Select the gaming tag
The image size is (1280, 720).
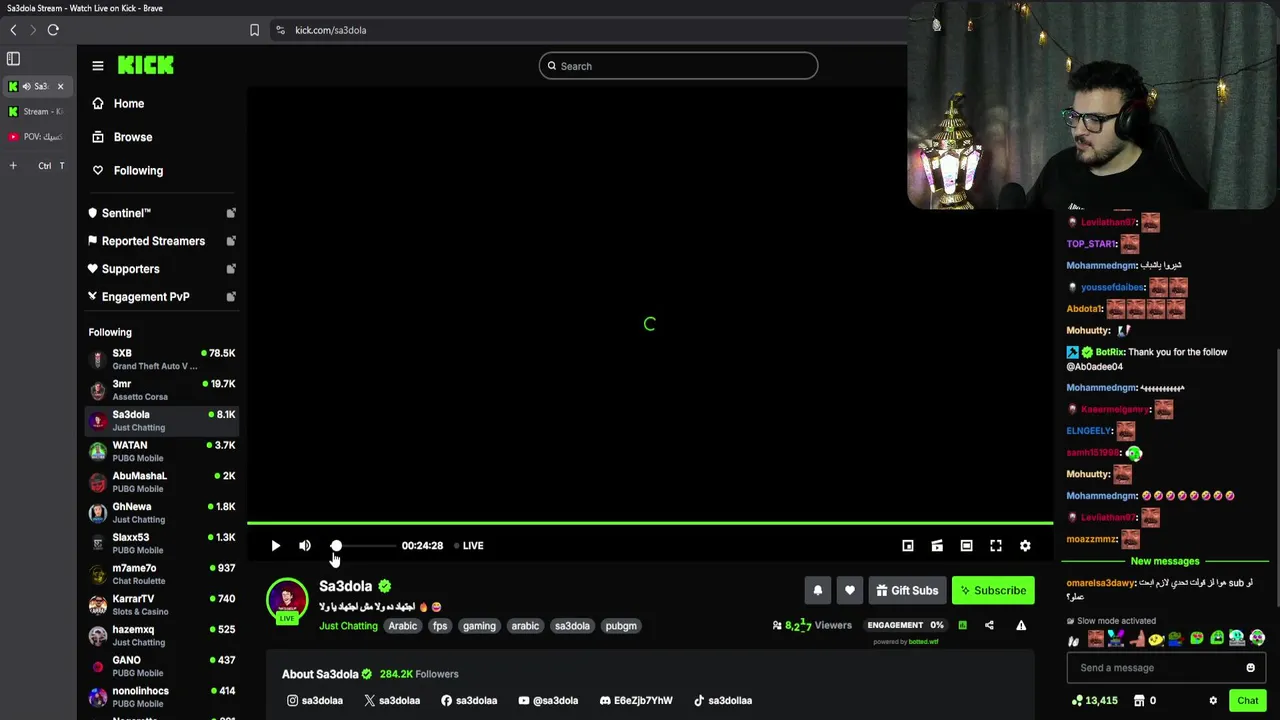coord(479,626)
